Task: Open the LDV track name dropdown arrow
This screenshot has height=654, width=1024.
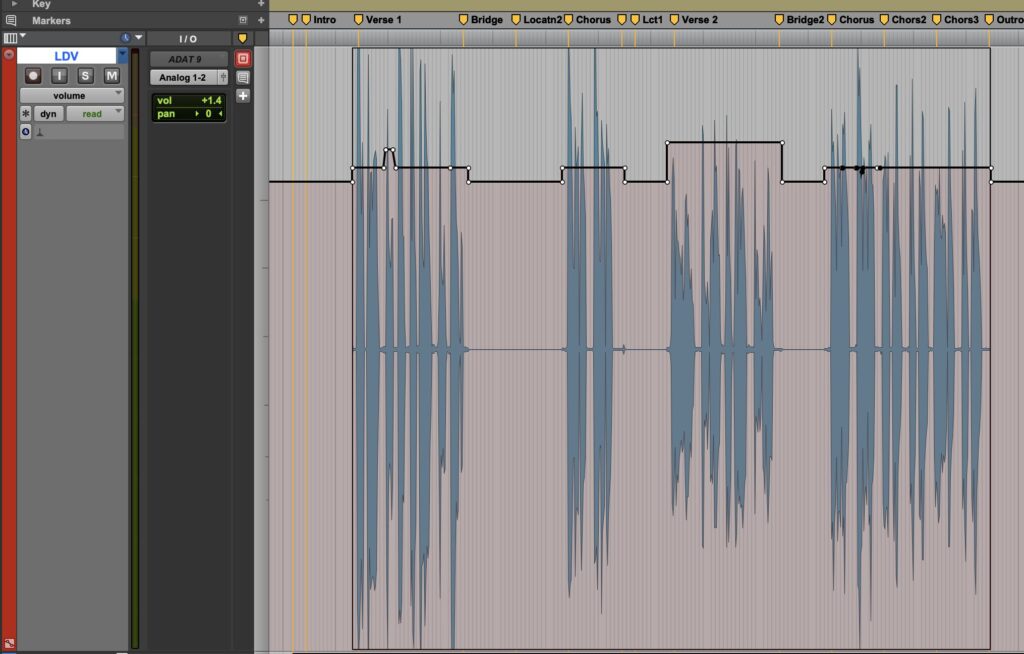Action: (x=123, y=57)
